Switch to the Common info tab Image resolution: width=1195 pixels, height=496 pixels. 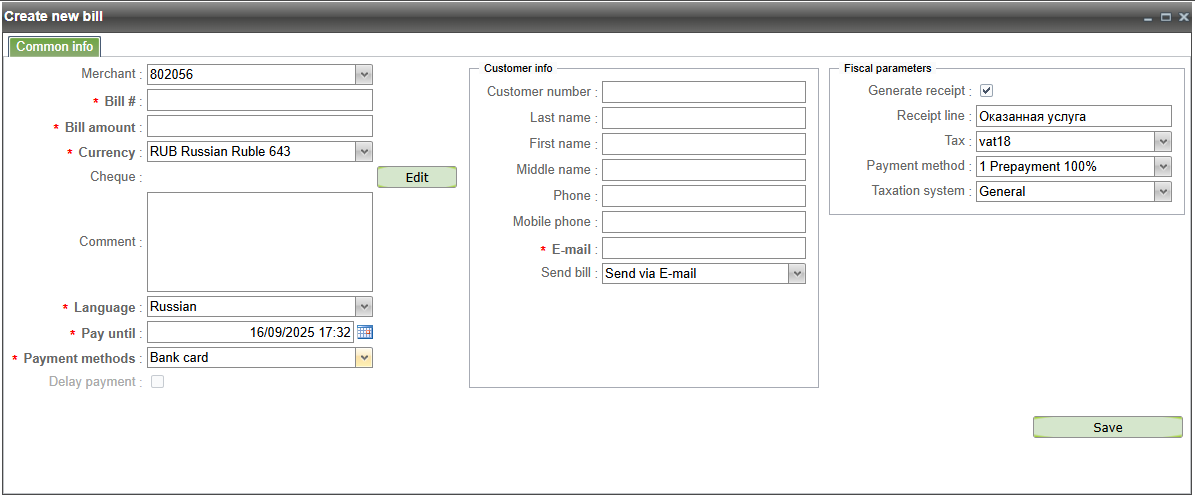55,47
